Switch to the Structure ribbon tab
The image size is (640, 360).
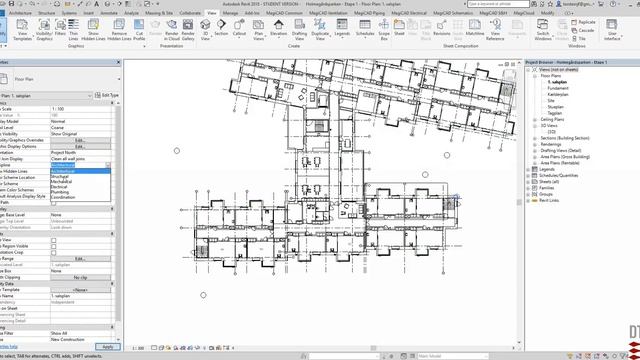pos(47,13)
